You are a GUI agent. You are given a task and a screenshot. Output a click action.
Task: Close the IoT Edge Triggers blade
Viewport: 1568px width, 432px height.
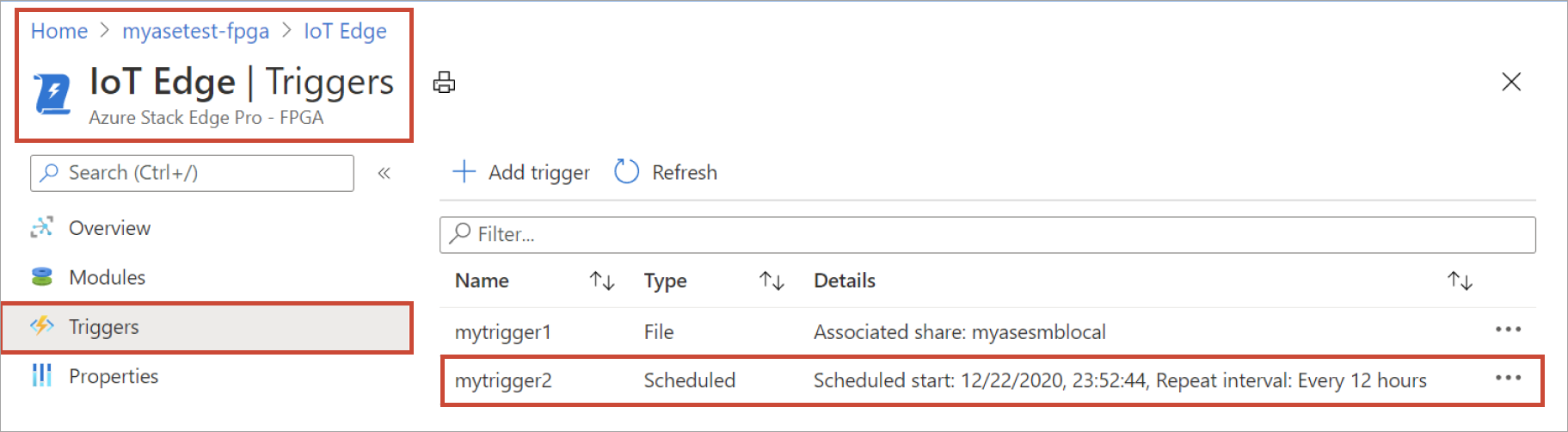1511,82
